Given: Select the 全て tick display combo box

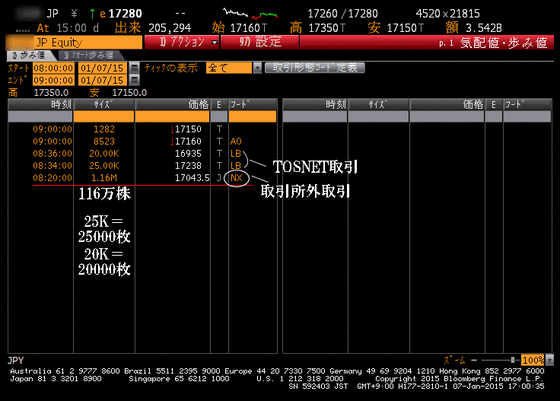Looking at the screenshot, I should click(229, 68).
